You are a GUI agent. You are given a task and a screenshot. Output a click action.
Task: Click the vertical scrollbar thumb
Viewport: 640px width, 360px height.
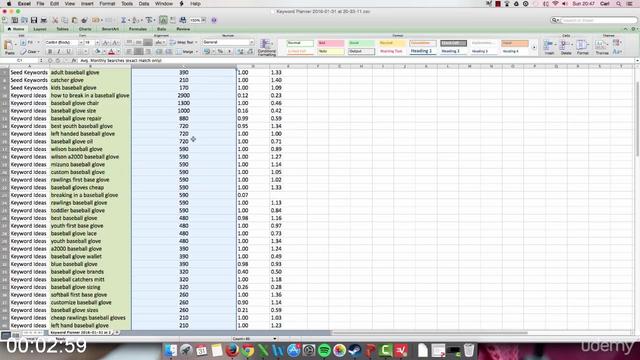(637, 118)
